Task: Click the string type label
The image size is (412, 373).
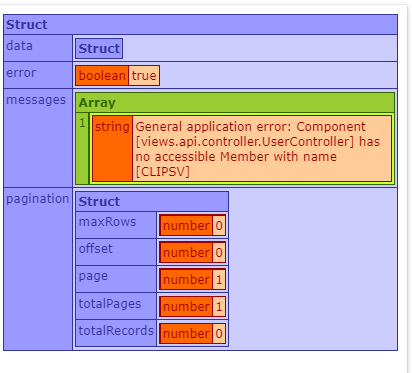Action: tap(112, 149)
